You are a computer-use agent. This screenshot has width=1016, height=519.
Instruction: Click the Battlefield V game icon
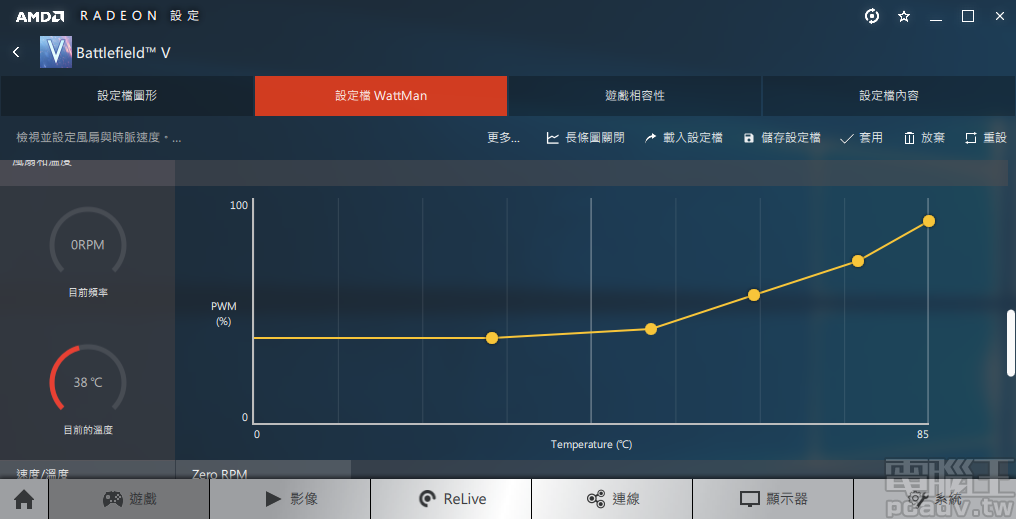click(55, 52)
